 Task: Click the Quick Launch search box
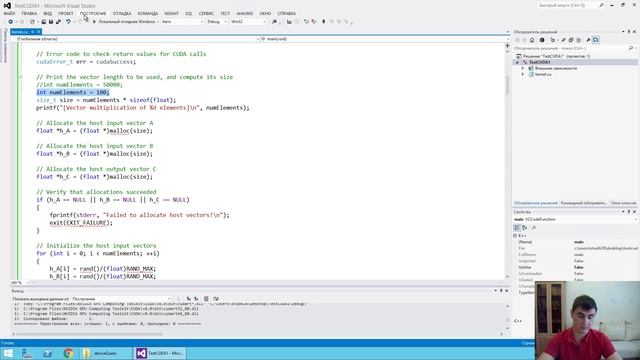(571, 5)
